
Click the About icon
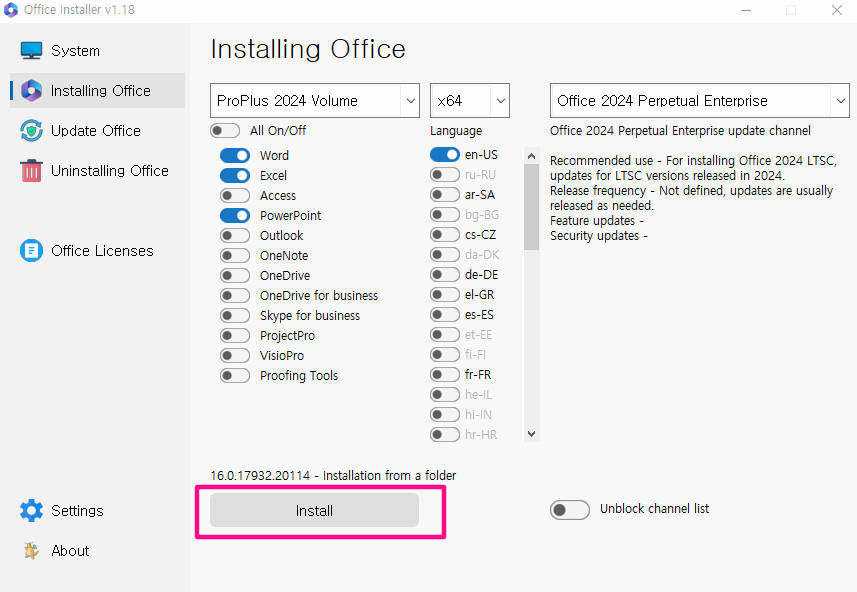(31, 550)
